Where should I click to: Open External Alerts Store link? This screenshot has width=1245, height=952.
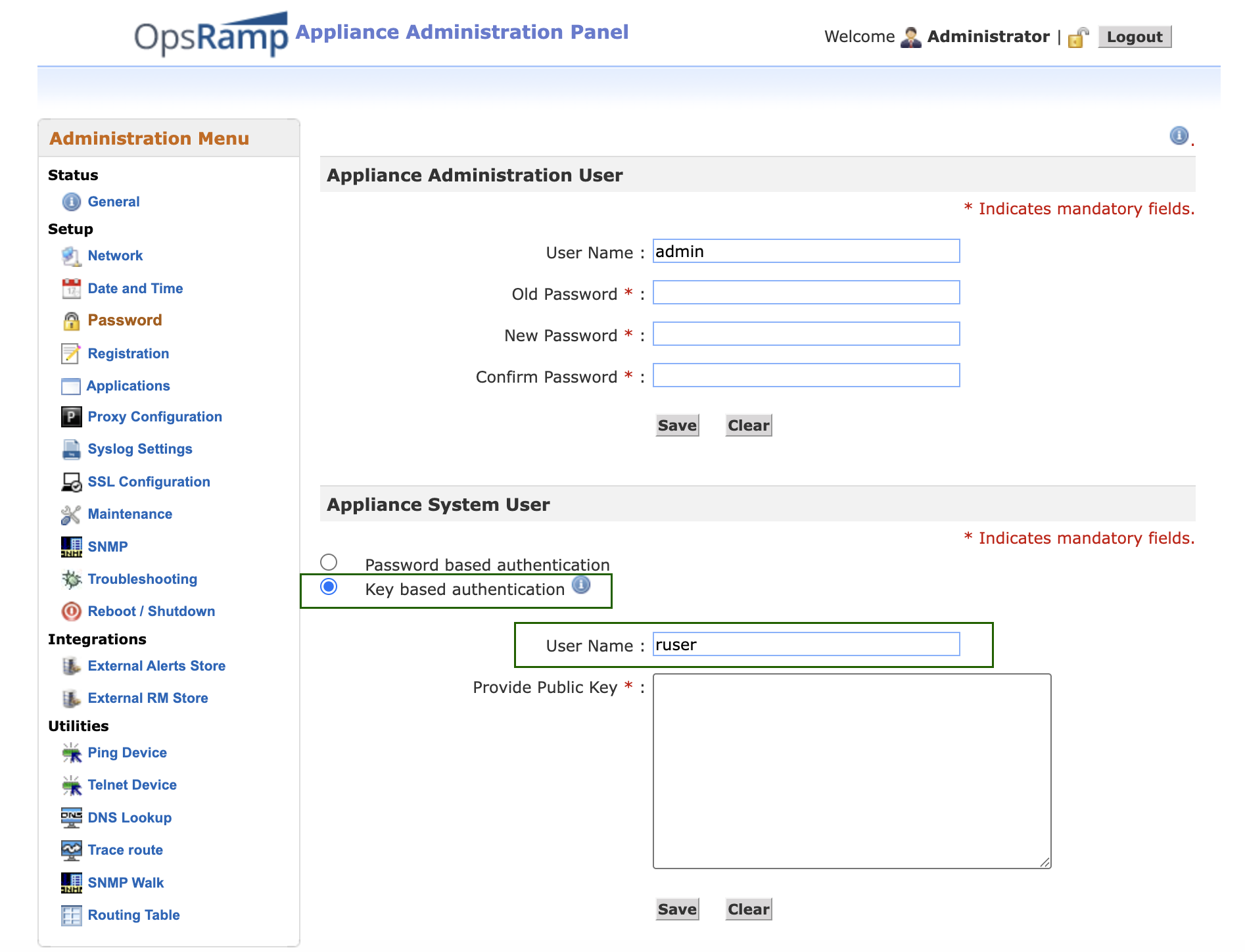[156, 666]
